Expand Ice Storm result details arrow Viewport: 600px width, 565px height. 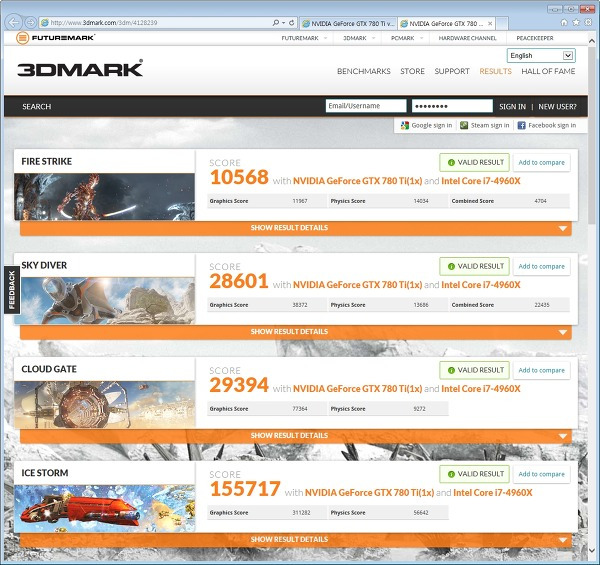point(562,540)
